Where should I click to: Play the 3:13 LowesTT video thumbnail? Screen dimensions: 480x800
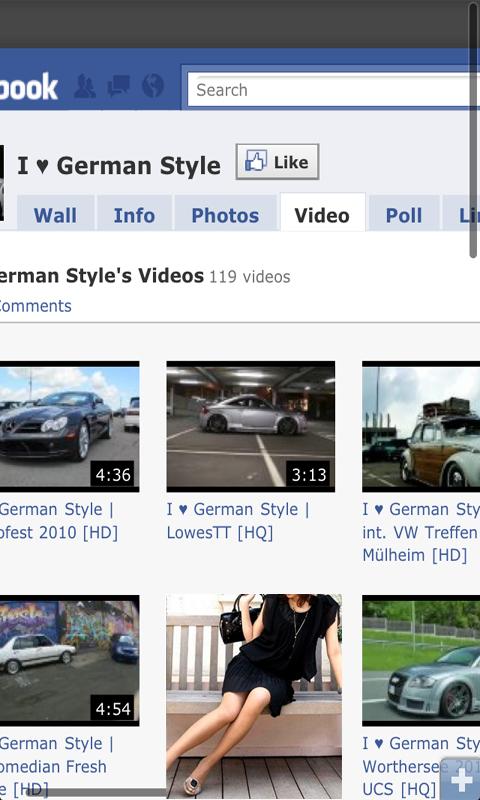(x=250, y=427)
